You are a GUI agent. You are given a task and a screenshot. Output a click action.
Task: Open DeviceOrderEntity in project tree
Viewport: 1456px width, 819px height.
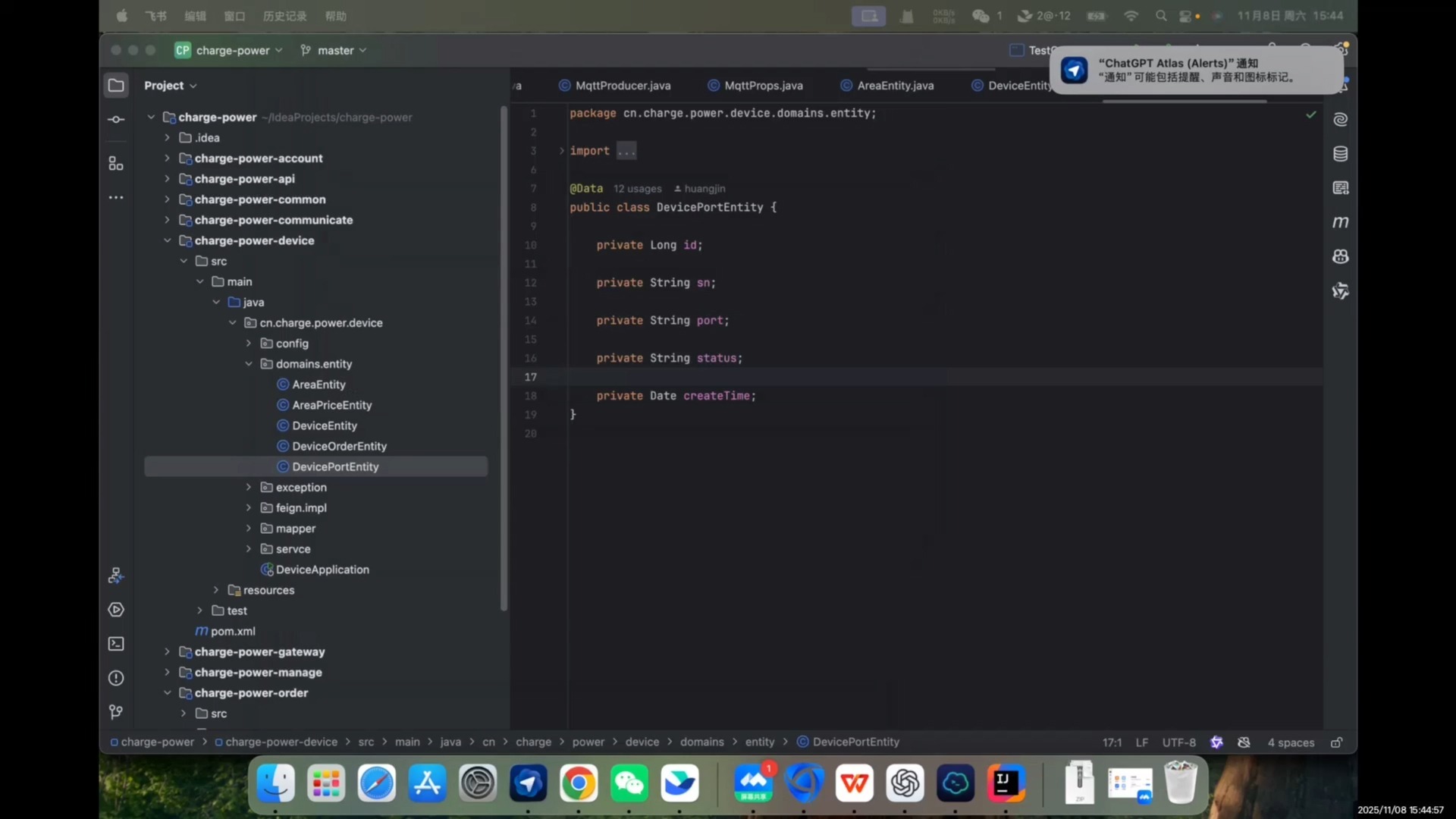[339, 446]
